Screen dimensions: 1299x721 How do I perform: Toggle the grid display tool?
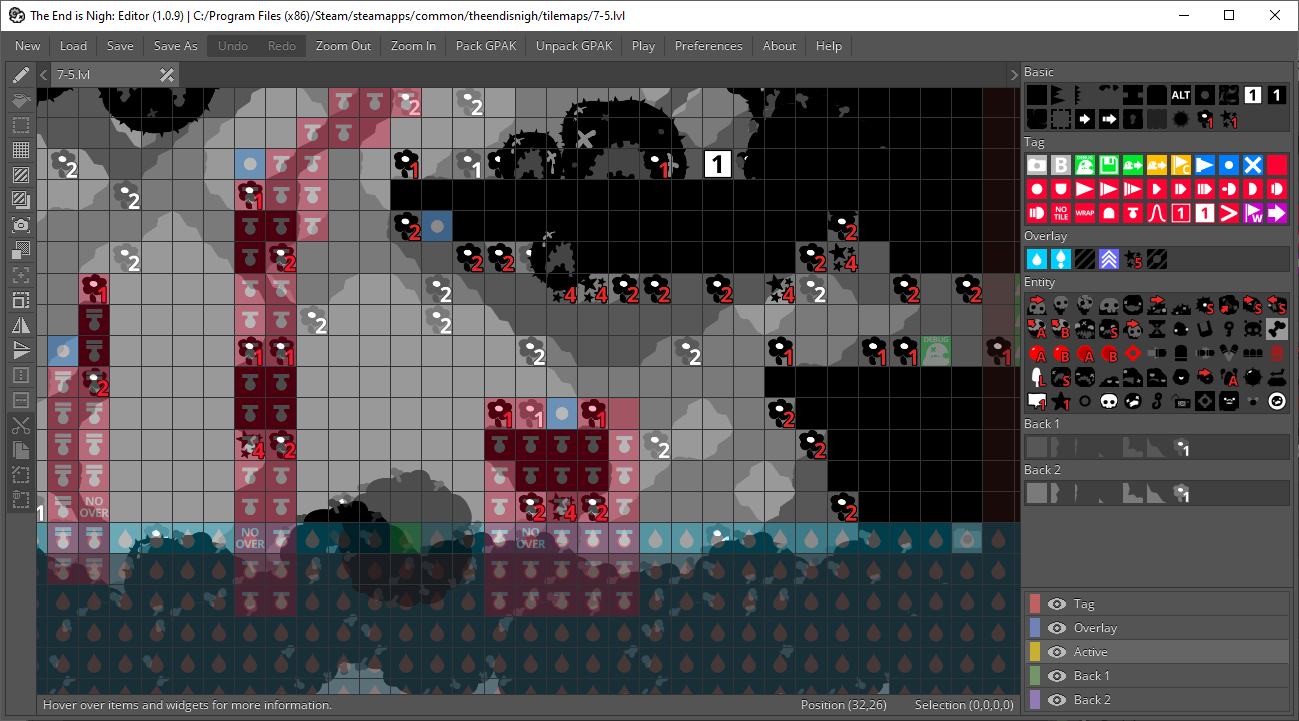point(20,150)
